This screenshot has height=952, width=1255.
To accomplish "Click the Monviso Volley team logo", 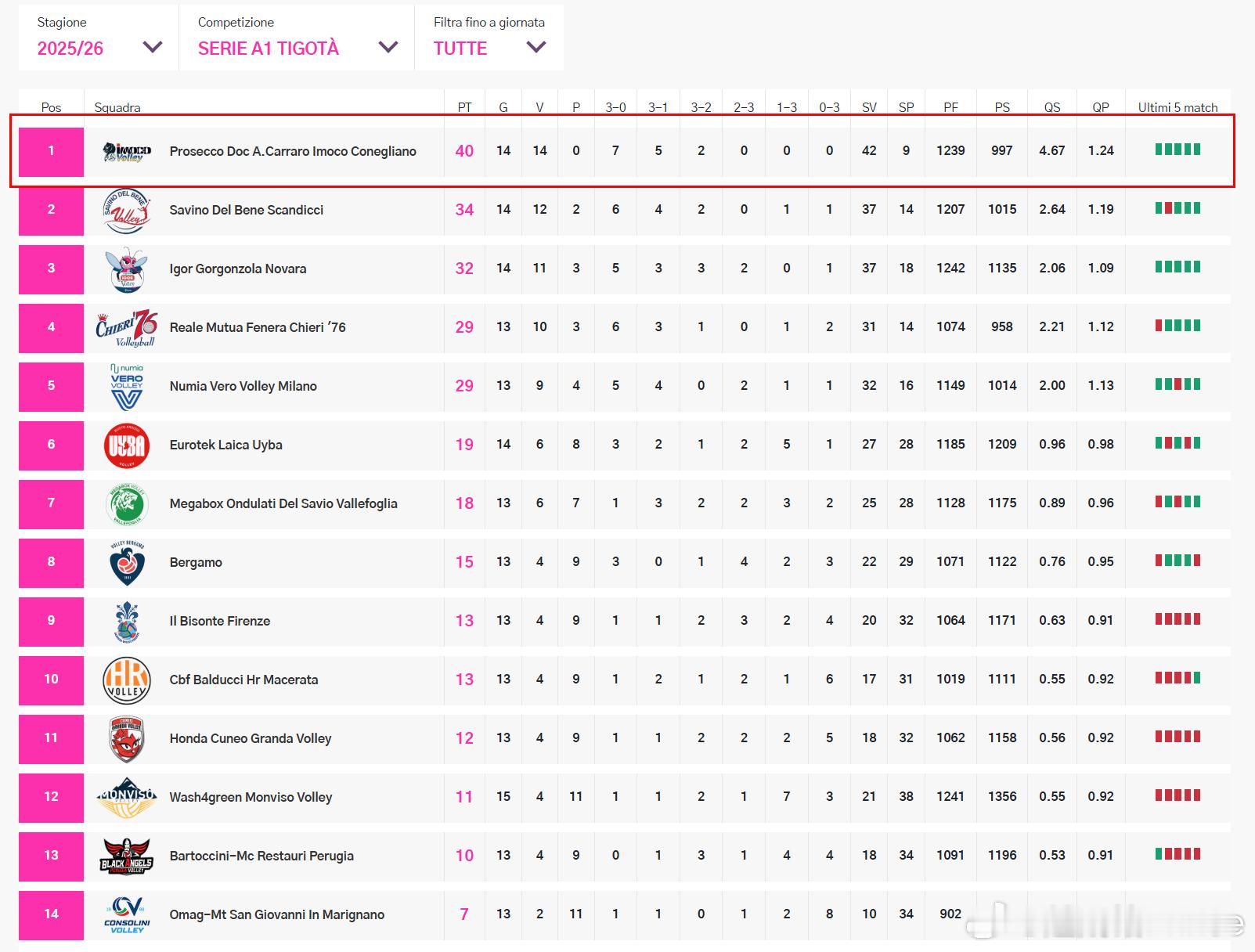I will point(127,797).
